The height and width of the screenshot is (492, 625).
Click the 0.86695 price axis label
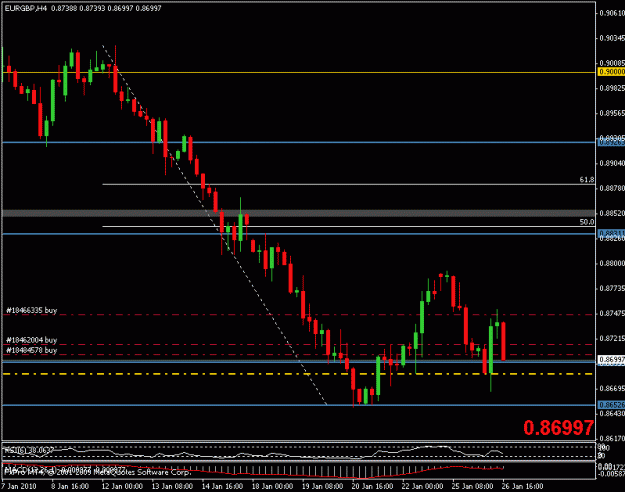[x=612, y=388]
